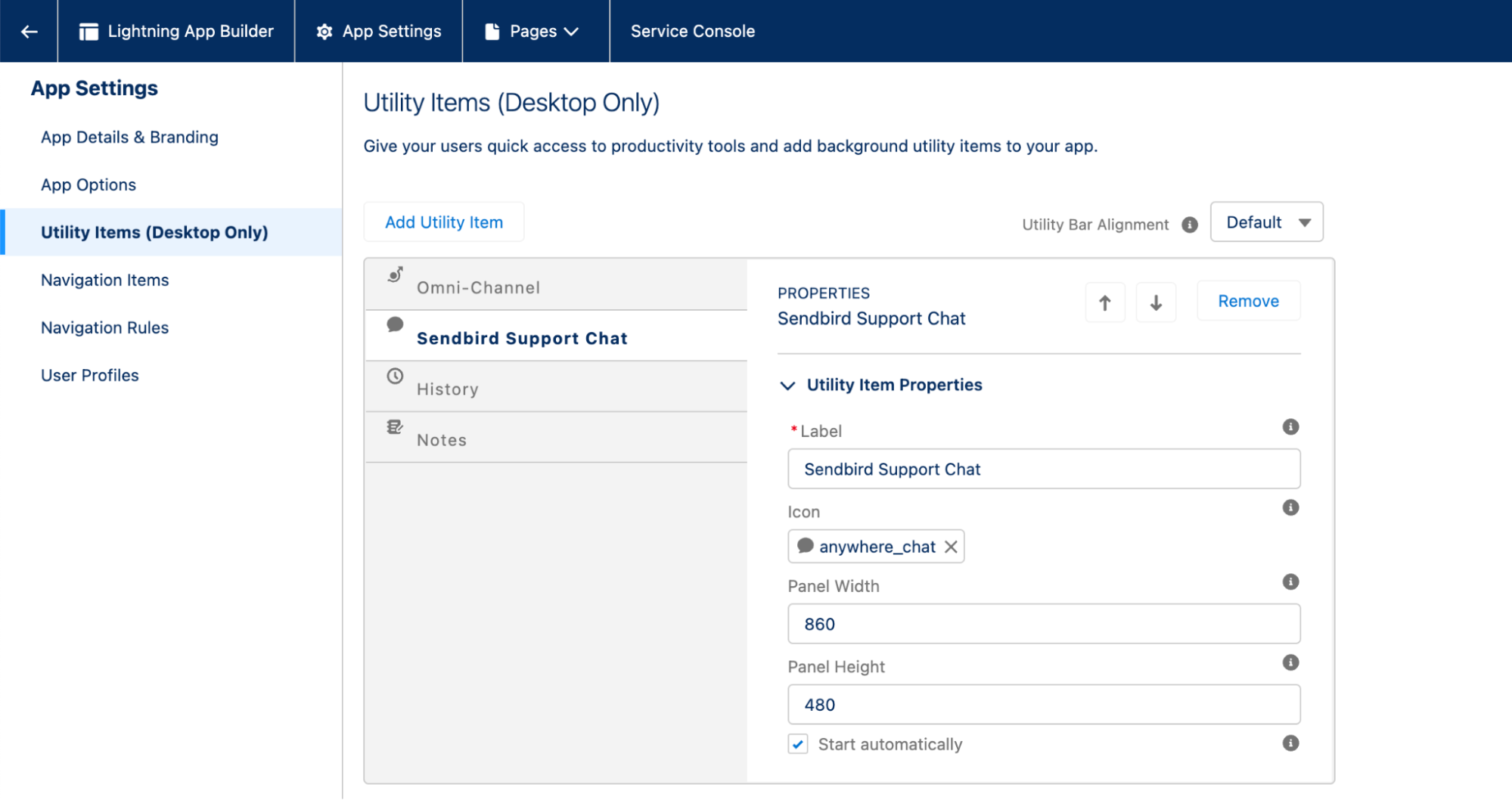Click the info icon beside Start automatically
The height and width of the screenshot is (800, 1512).
click(1290, 743)
